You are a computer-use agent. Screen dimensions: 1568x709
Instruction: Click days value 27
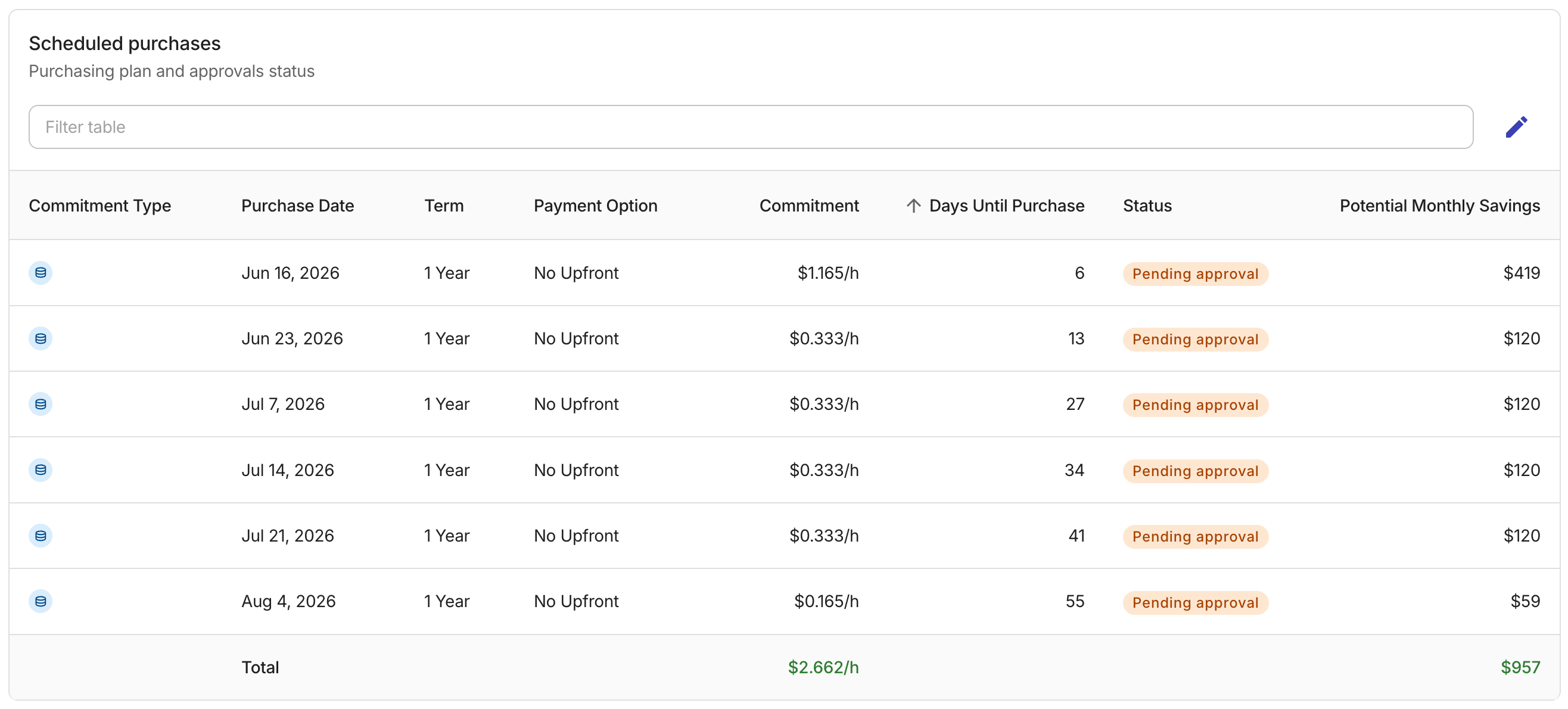pos(1075,404)
